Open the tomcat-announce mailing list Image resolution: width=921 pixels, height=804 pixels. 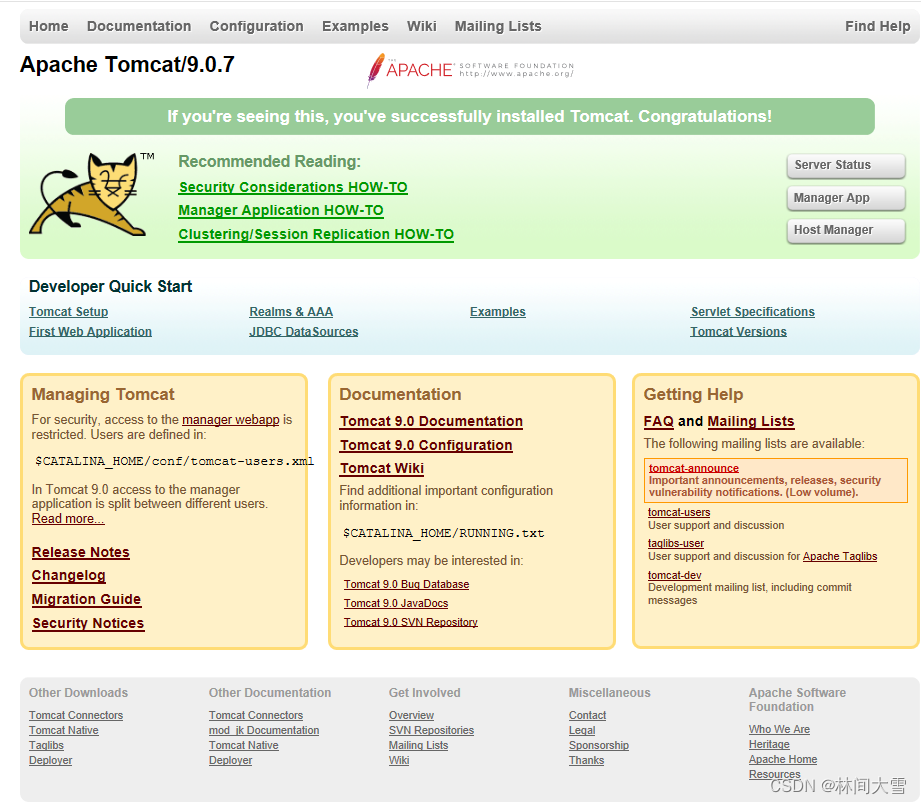coord(694,468)
